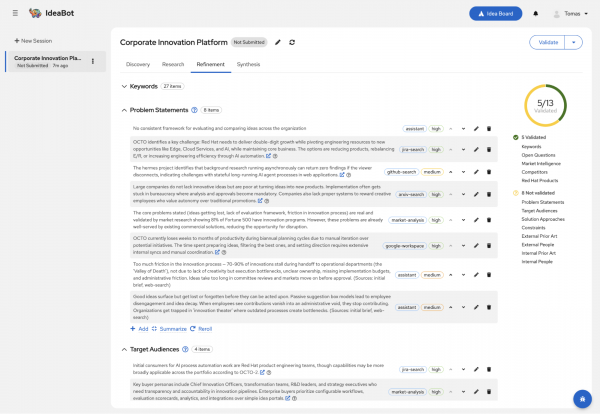
Task: Delete the 'Good ideas surface' statement
Action: click(489, 307)
